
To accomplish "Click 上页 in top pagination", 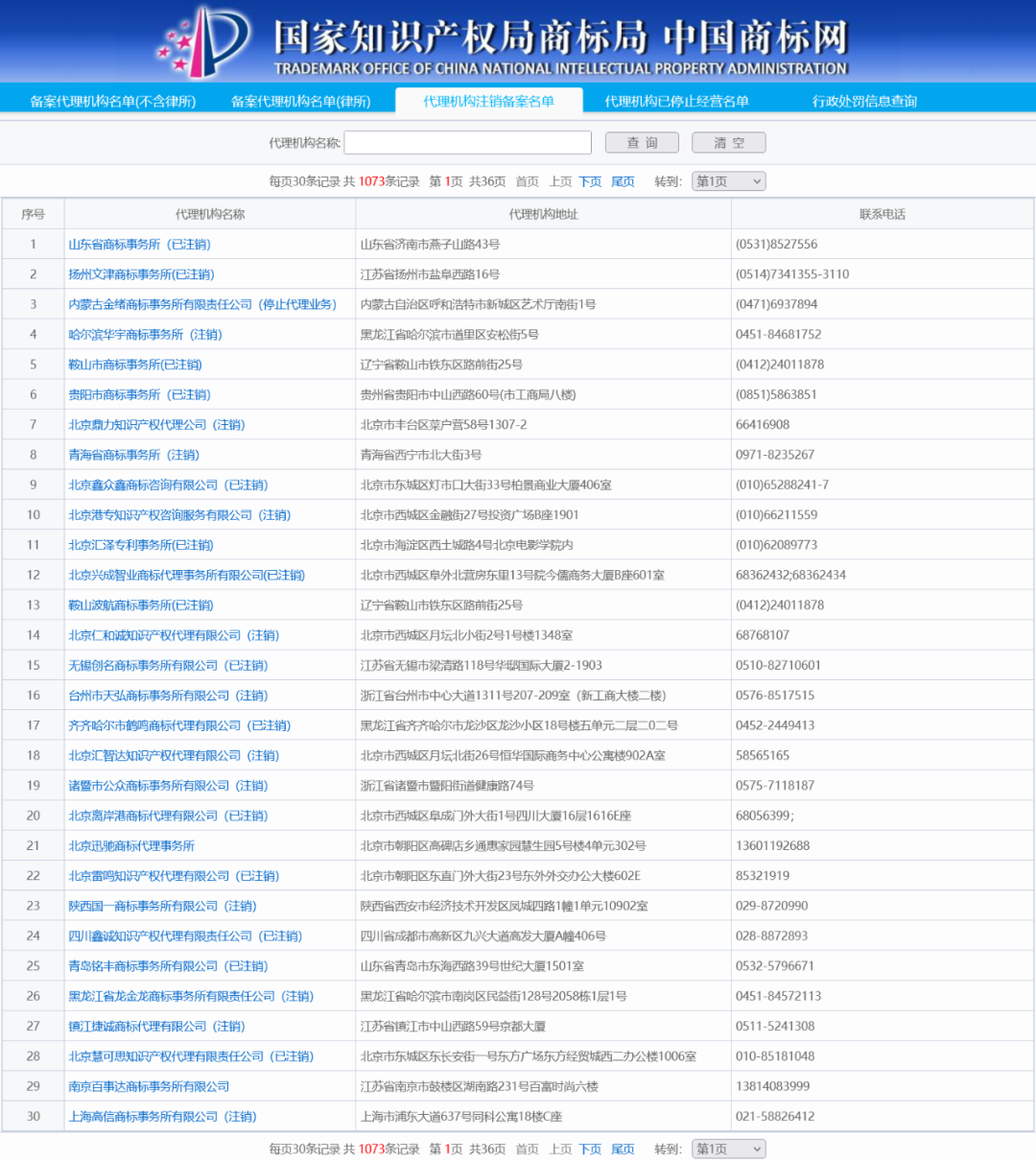I will [x=560, y=181].
